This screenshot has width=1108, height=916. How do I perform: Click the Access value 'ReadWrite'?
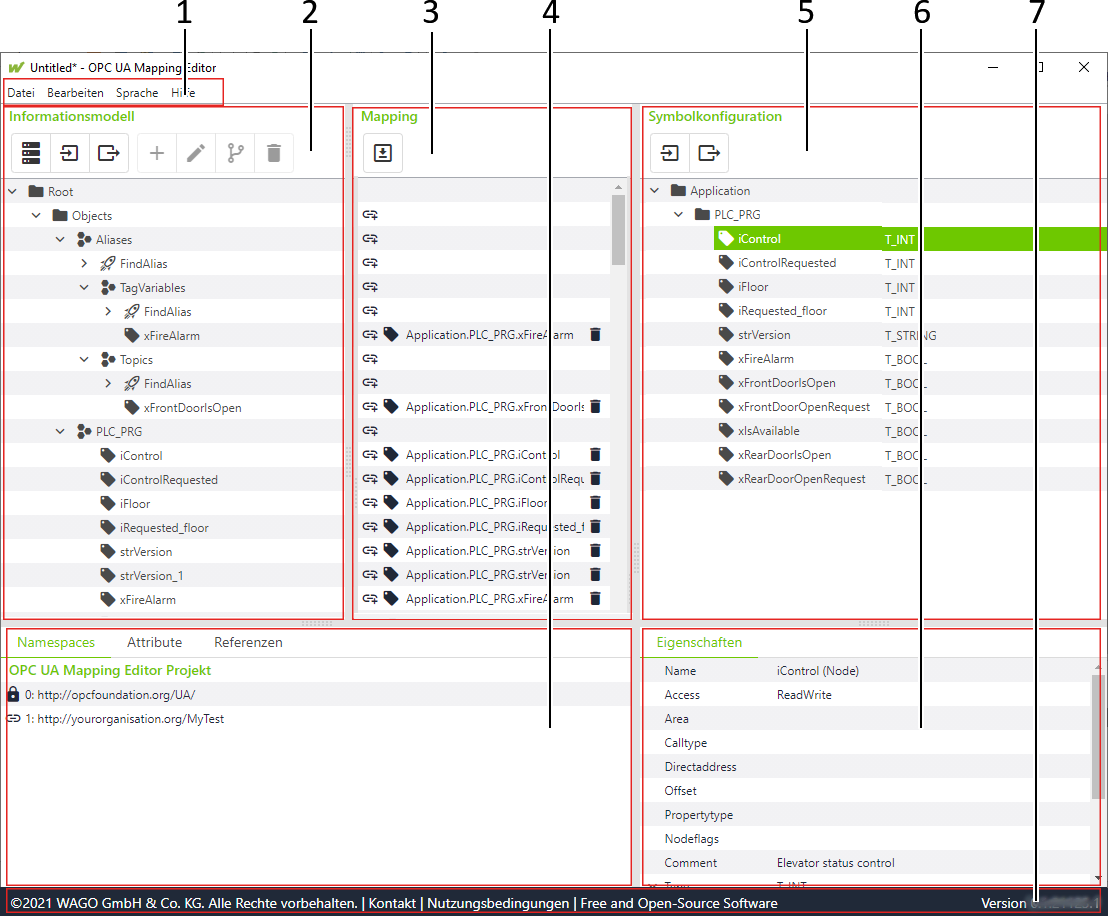click(x=804, y=695)
